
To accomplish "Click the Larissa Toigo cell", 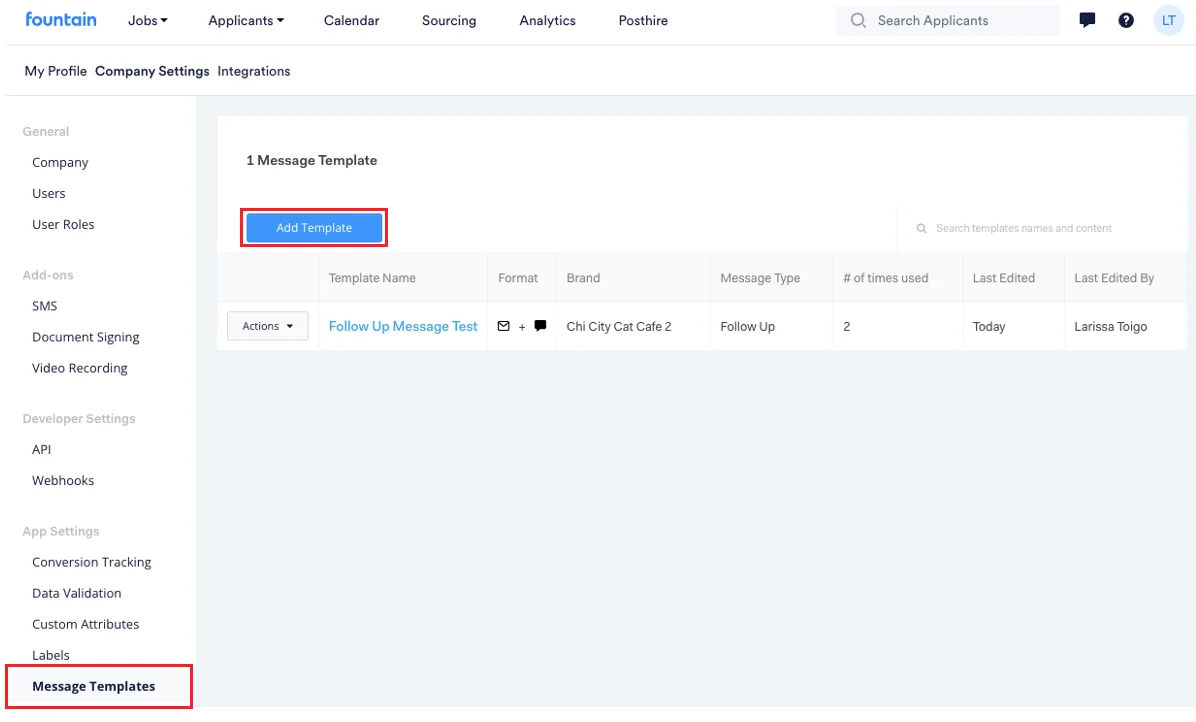I will 1111,326.
